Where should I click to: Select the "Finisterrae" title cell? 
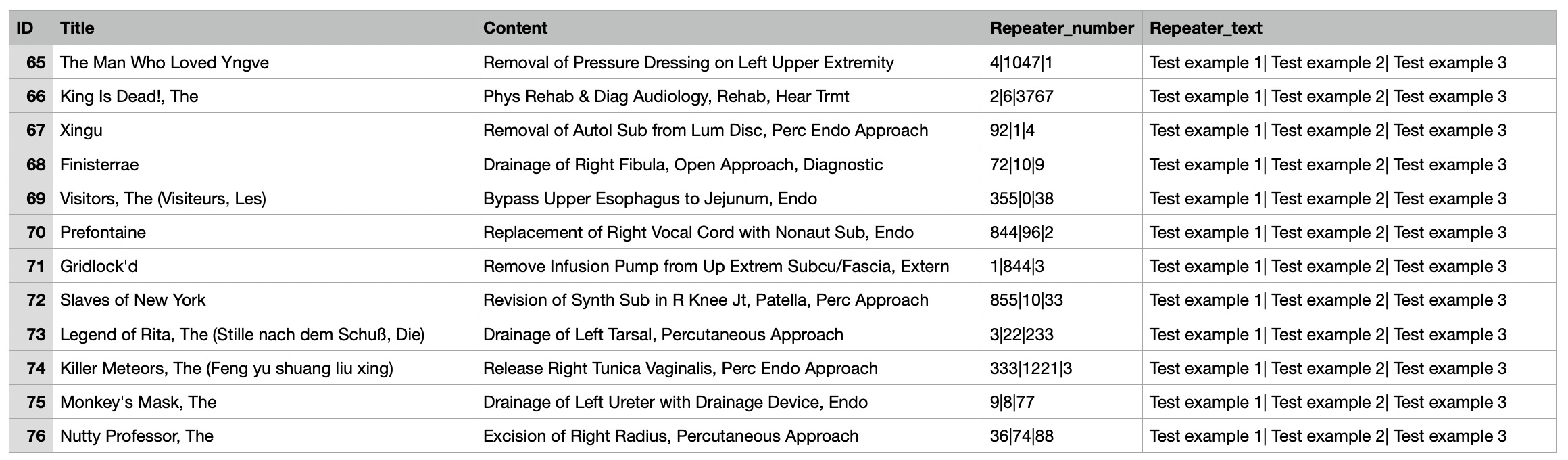pyautogui.click(x=99, y=165)
